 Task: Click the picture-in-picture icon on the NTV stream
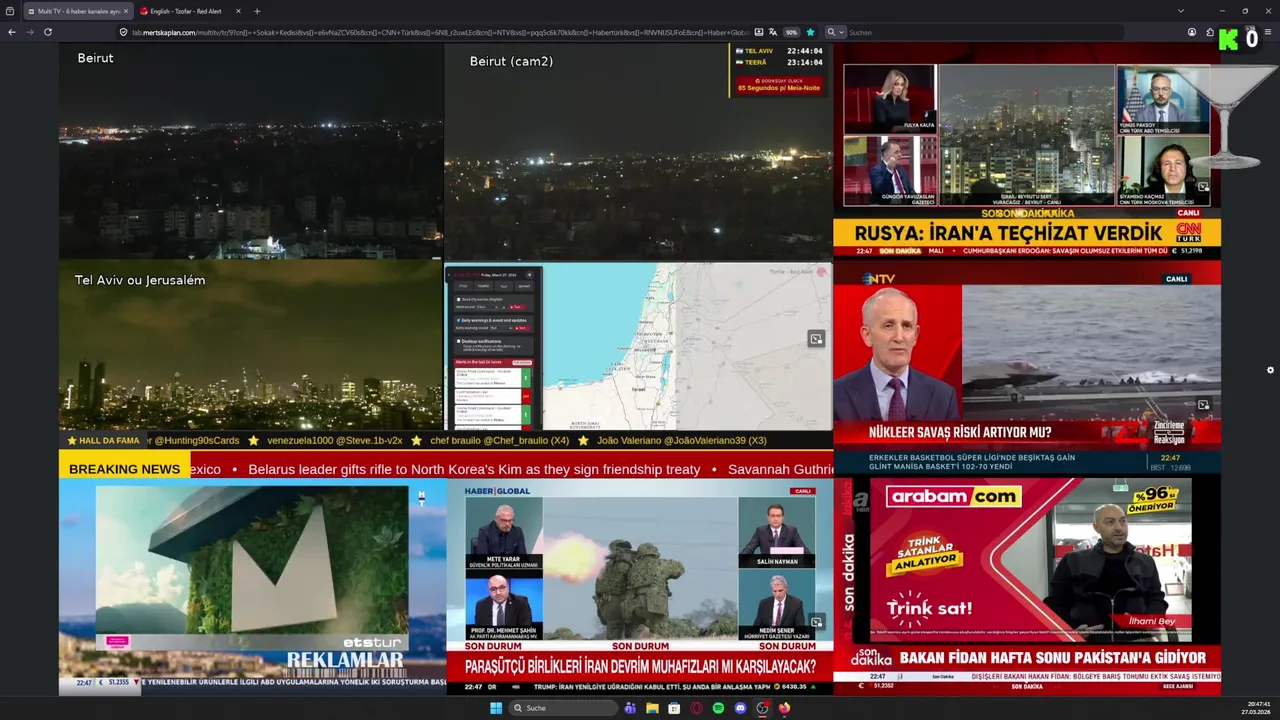click(x=1203, y=405)
